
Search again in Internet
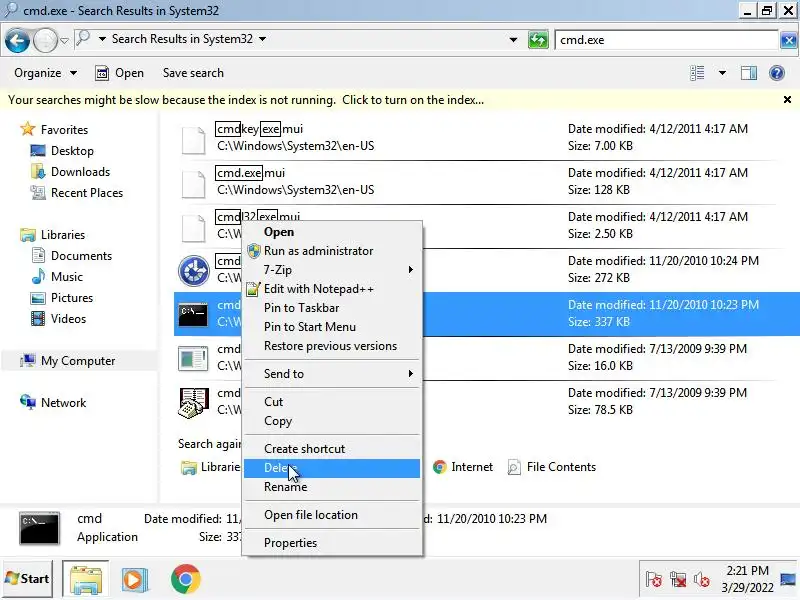tap(463, 467)
